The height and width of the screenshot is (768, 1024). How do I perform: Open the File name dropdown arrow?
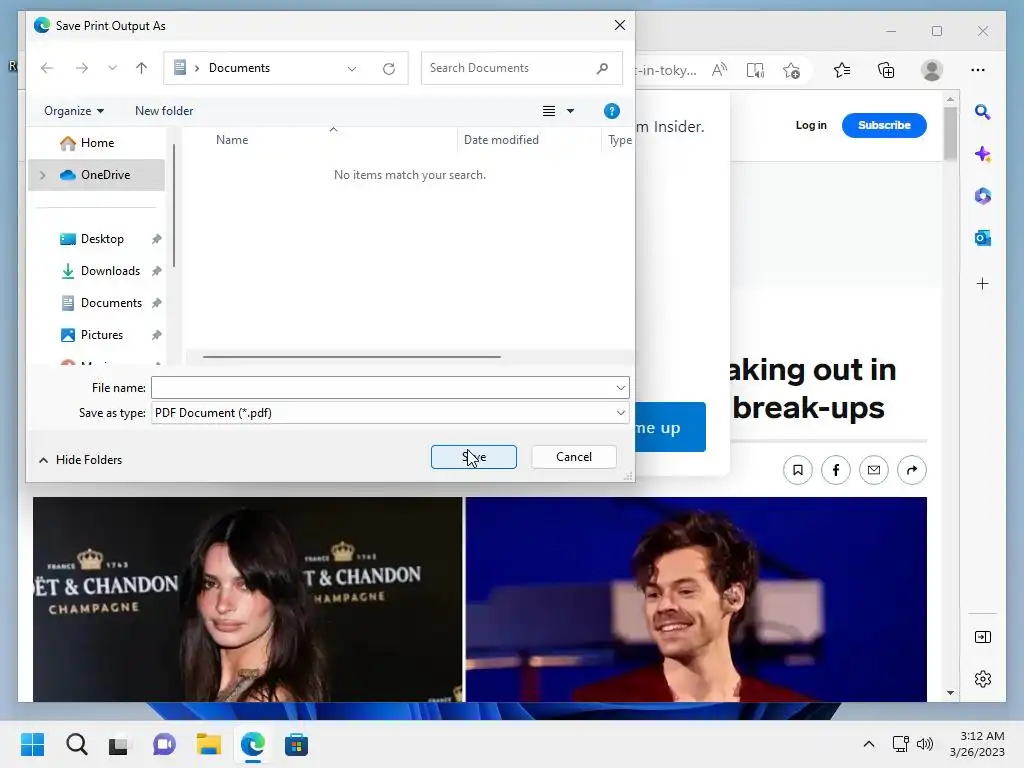pos(620,388)
